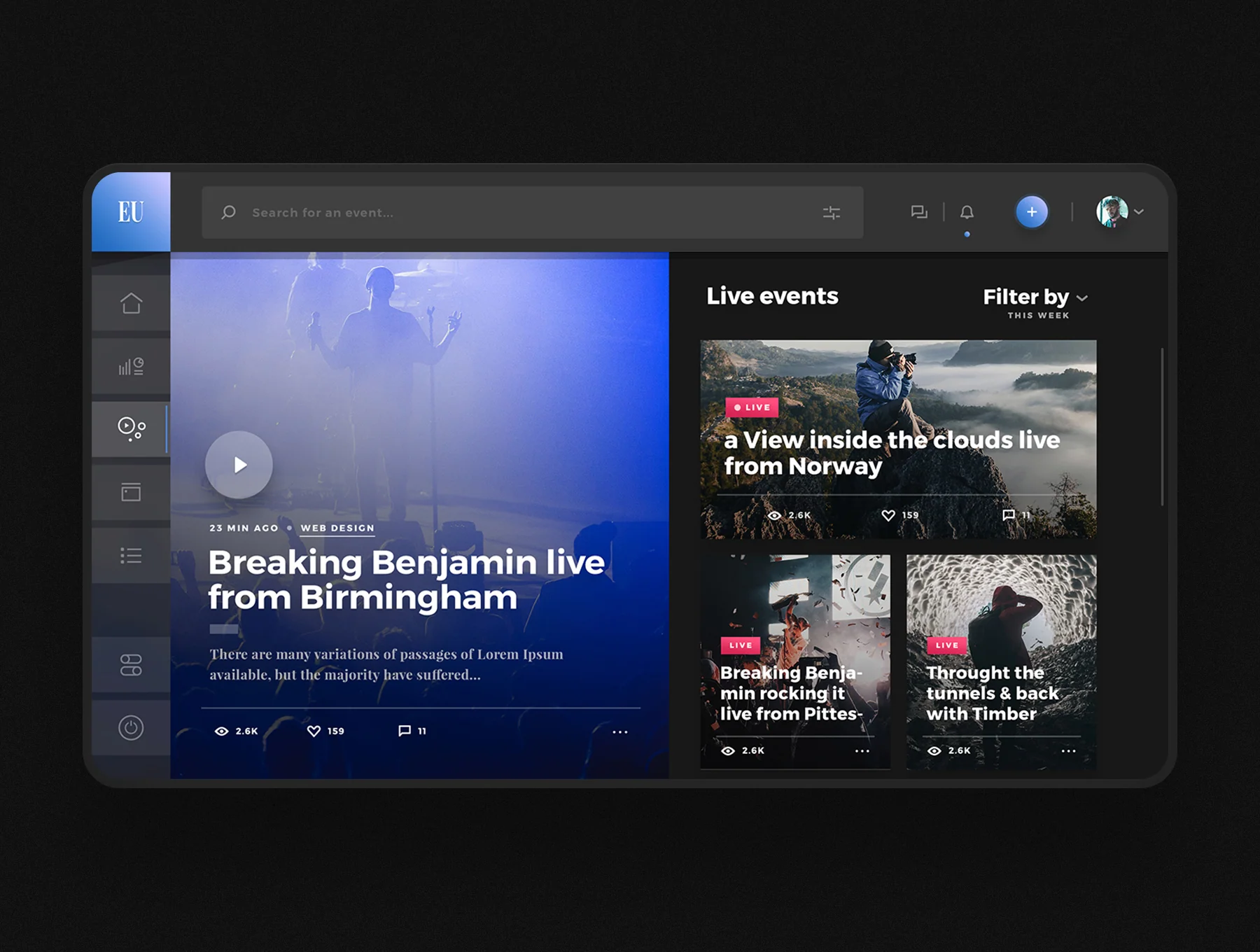1260x952 pixels.
Task: Click views eye icon on tunnels card
Action: 934,750
